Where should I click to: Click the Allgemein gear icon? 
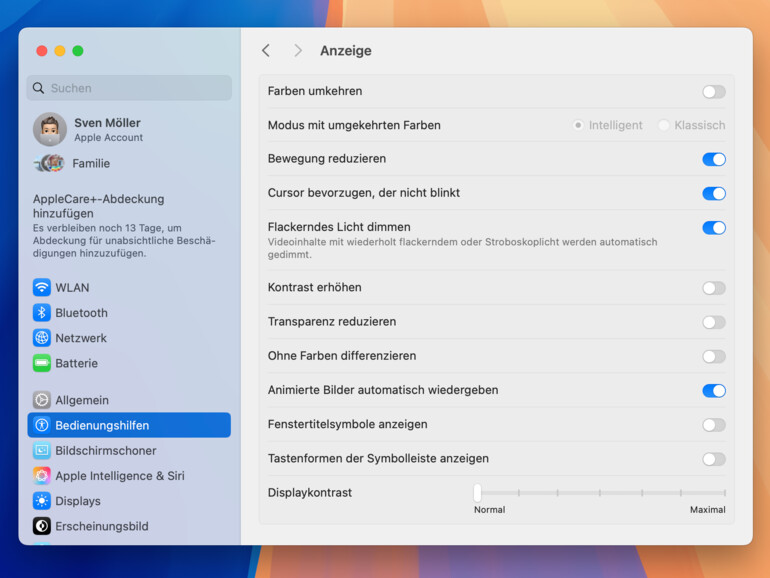42,400
